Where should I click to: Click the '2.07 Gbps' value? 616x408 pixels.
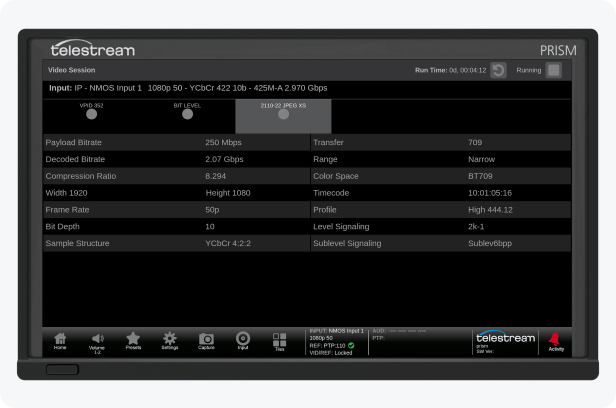click(224, 159)
